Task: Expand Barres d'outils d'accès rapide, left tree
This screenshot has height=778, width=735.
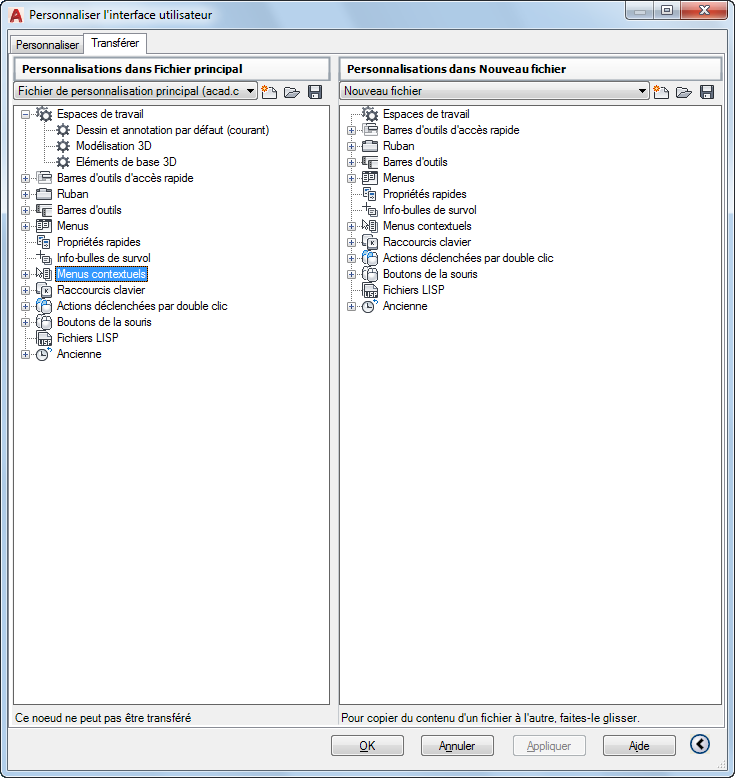Action: [25, 178]
